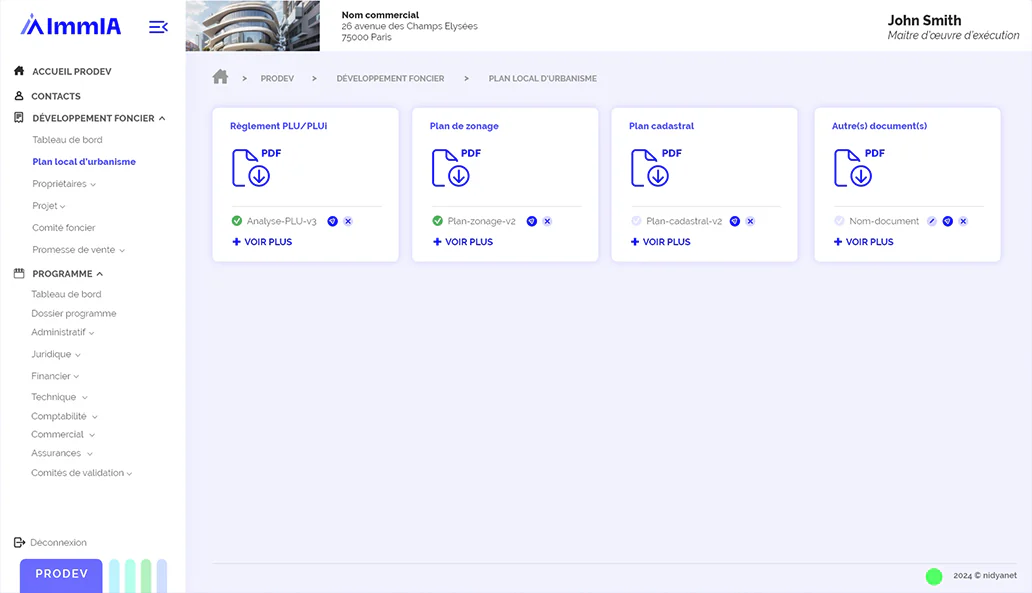Click Voir plus under Plan cadastral

pos(660,242)
